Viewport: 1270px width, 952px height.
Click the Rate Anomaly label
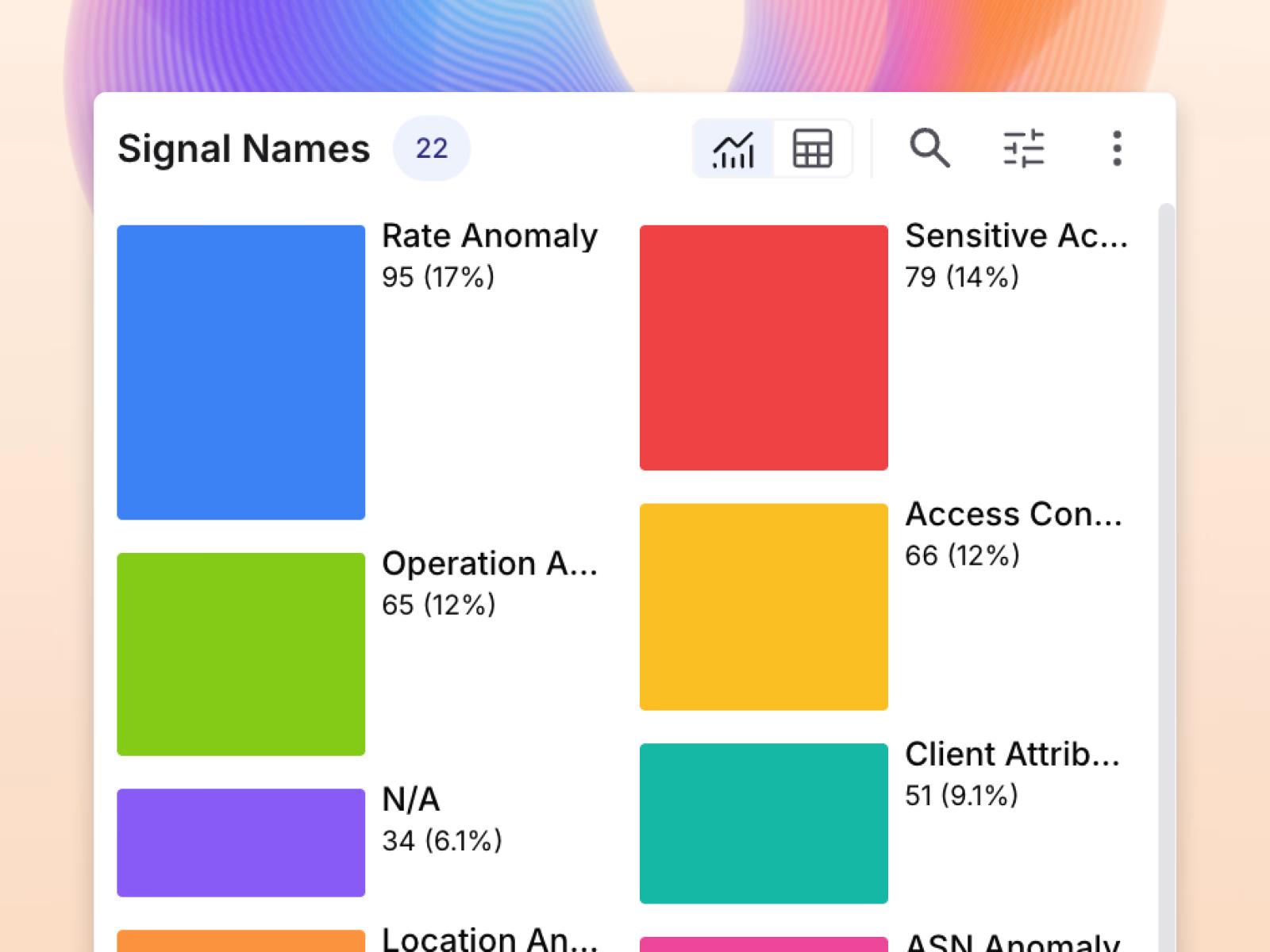point(490,236)
